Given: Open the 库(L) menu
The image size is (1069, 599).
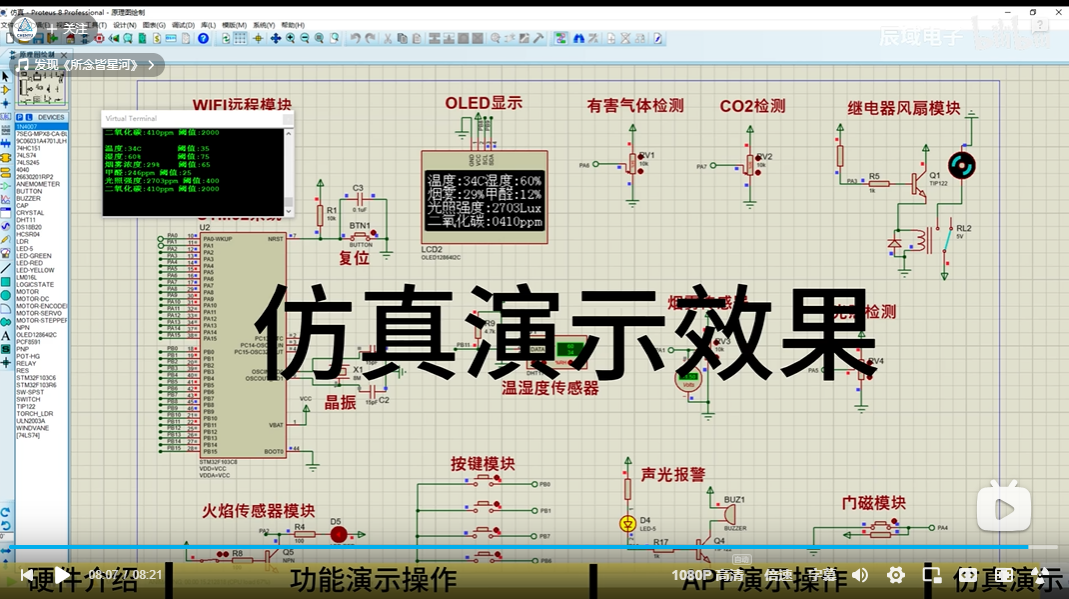Looking at the screenshot, I should coord(209,25).
